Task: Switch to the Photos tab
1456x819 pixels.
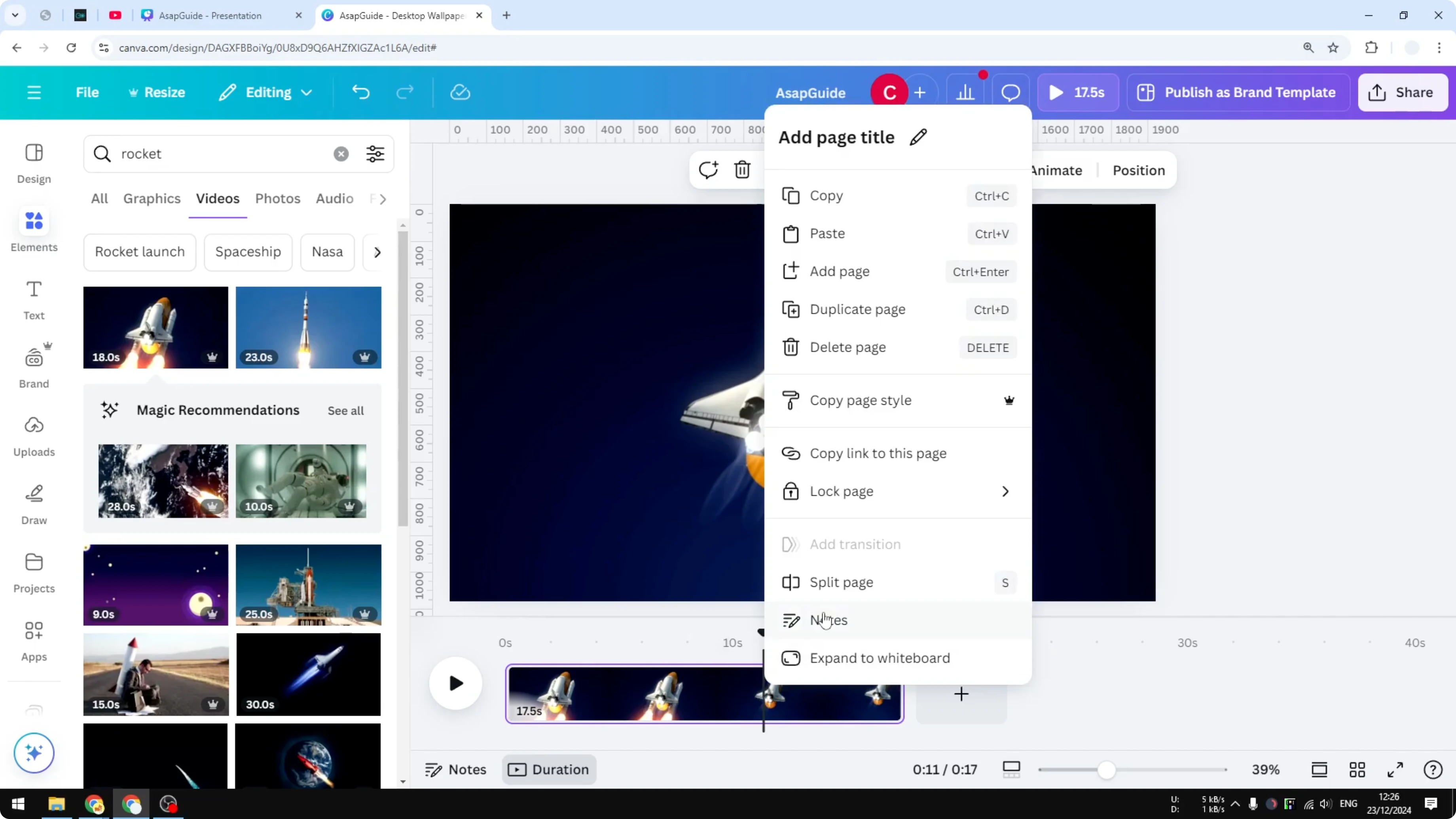Action: 278,198
